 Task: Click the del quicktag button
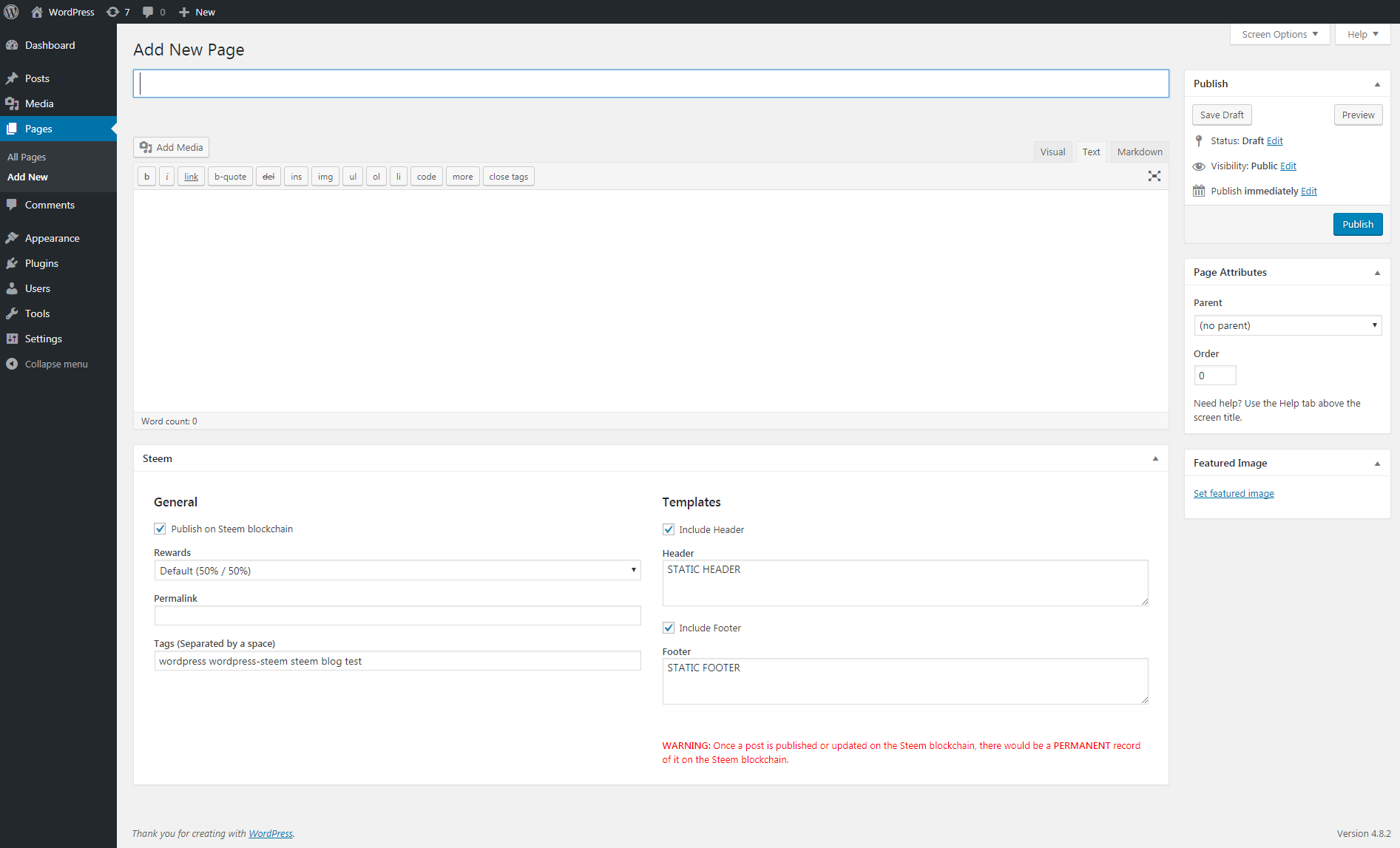268,177
